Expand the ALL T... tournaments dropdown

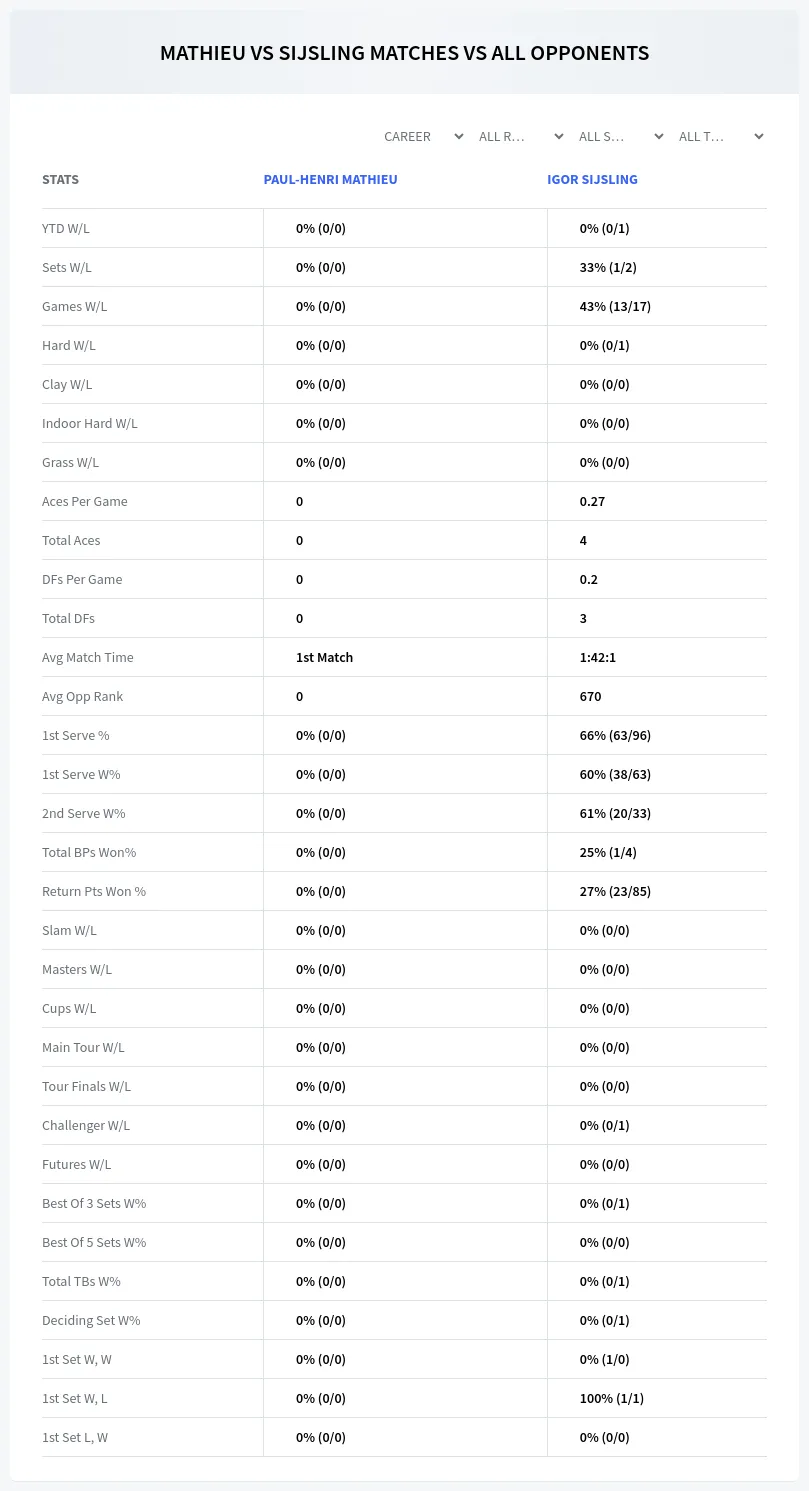click(721, 136)
